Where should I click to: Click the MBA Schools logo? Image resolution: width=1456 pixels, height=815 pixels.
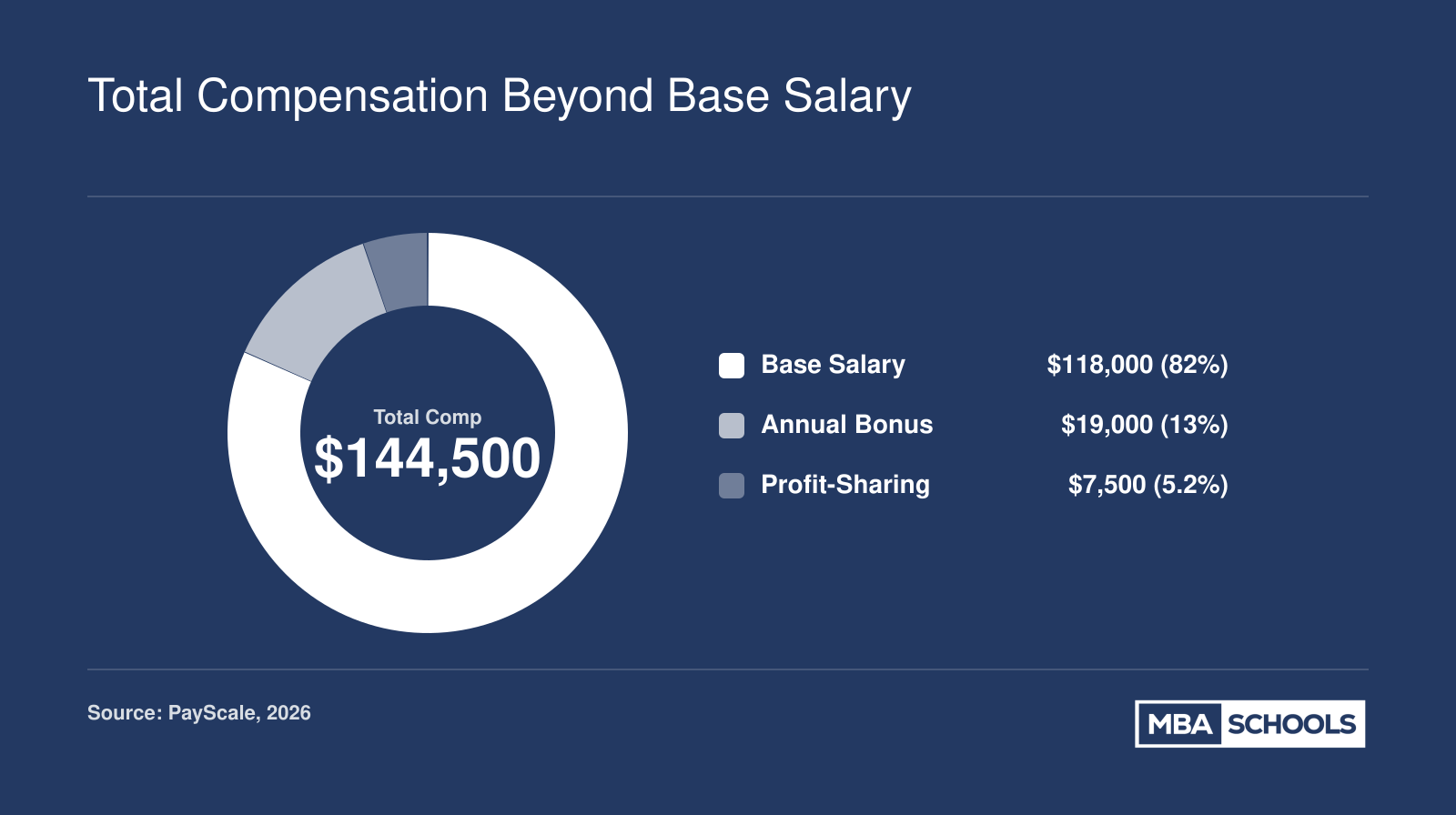[1249, 724]
